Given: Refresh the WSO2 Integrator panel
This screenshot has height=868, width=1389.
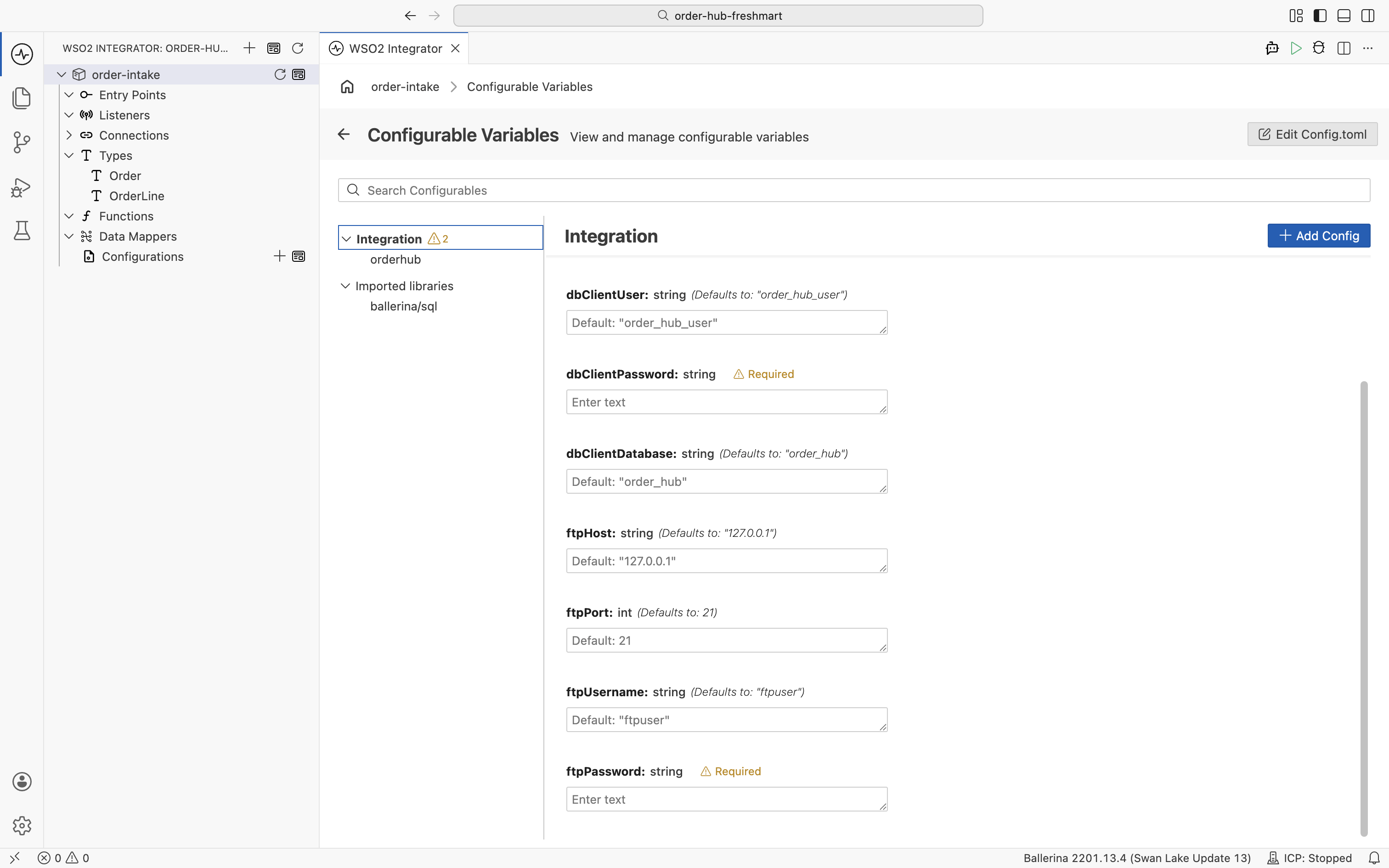Looking at the screenshot, I should [297, 48].
